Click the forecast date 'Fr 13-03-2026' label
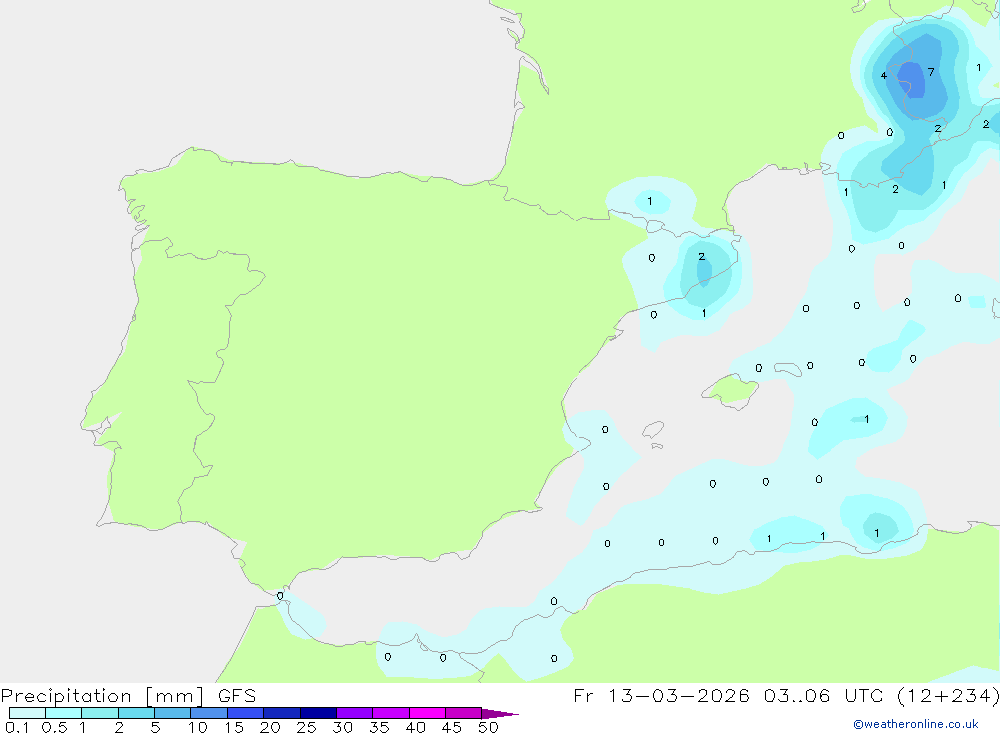This screenshot has width=1000, height=733. click(661, 695)
